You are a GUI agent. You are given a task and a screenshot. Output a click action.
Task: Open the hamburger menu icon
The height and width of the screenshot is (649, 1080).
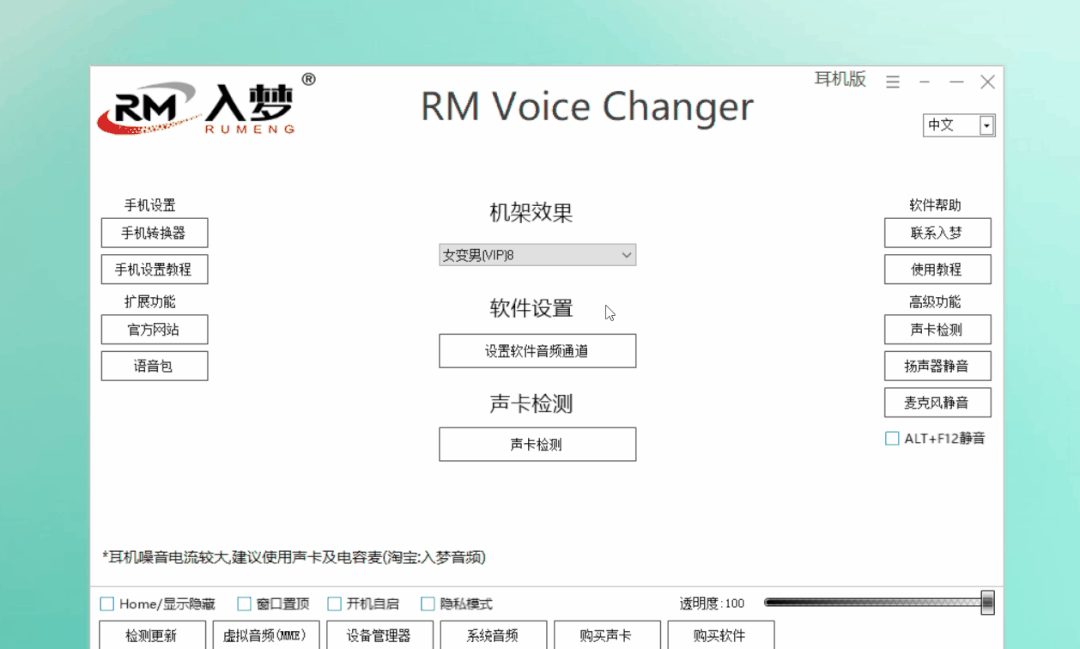click(x=893, y=82)
